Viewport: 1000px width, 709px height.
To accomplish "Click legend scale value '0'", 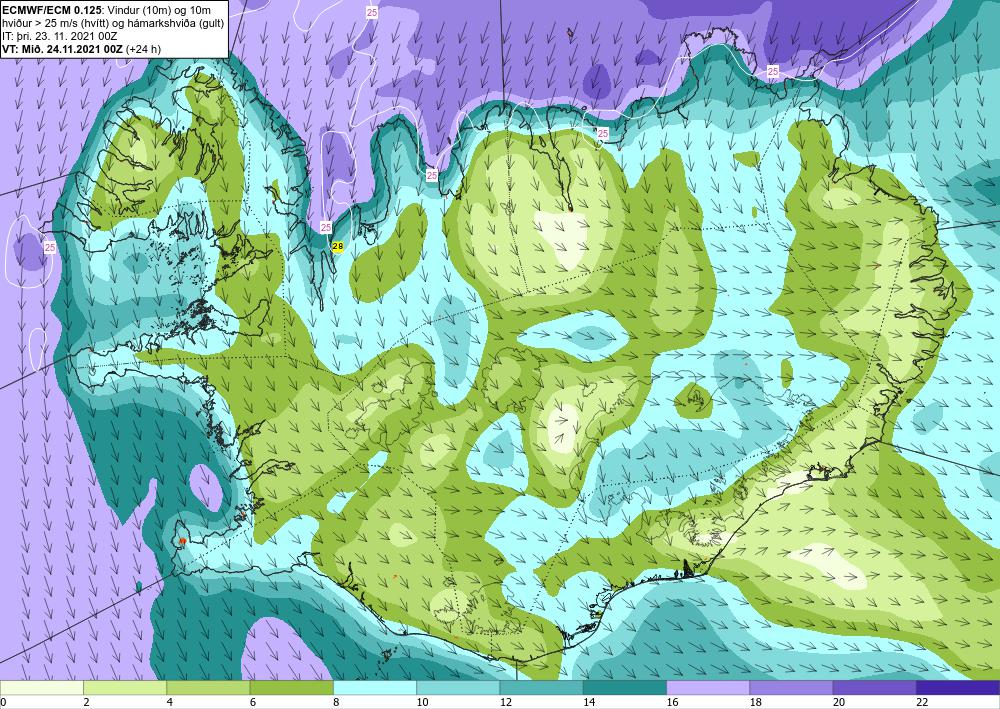I will (3, 702).
